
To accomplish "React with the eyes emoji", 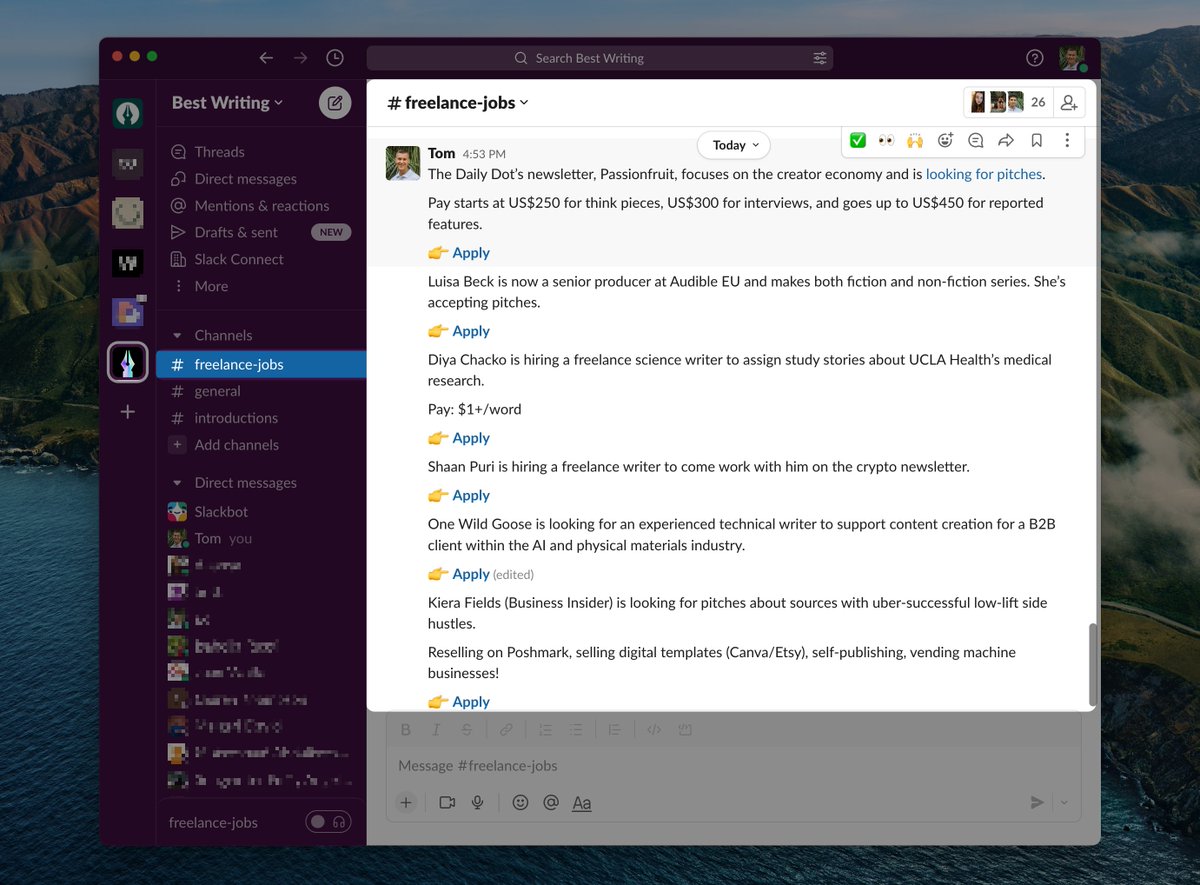I will click(886, 141).
